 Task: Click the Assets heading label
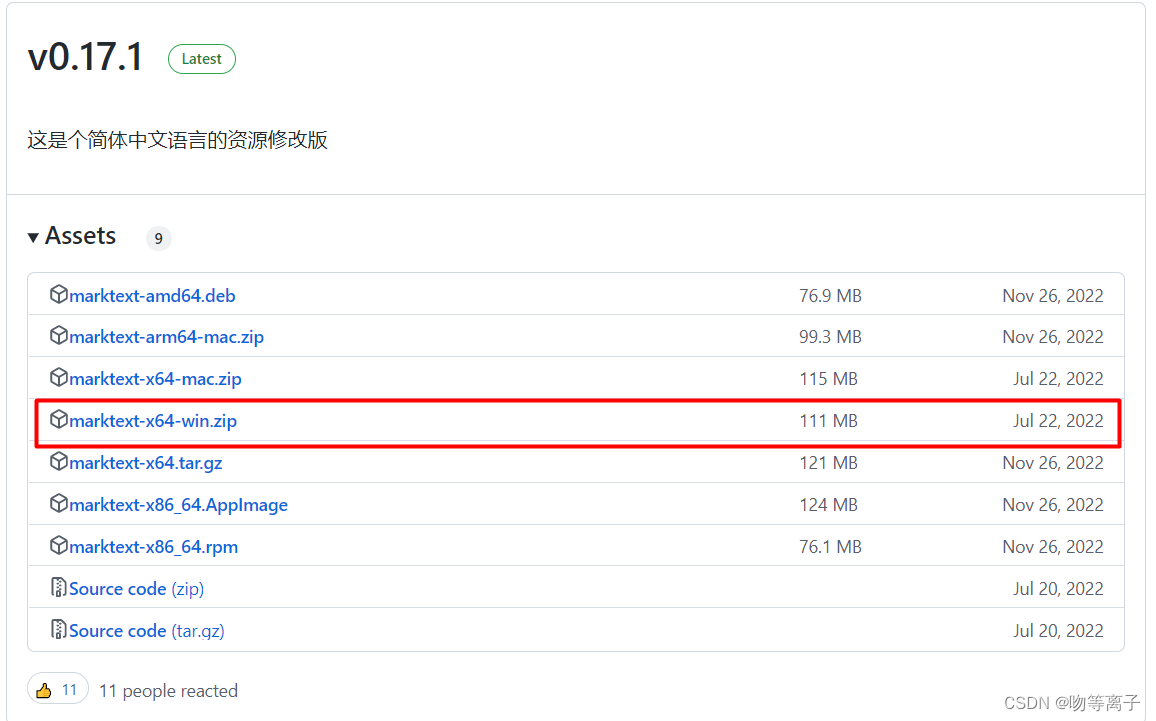tap(80, 236)
